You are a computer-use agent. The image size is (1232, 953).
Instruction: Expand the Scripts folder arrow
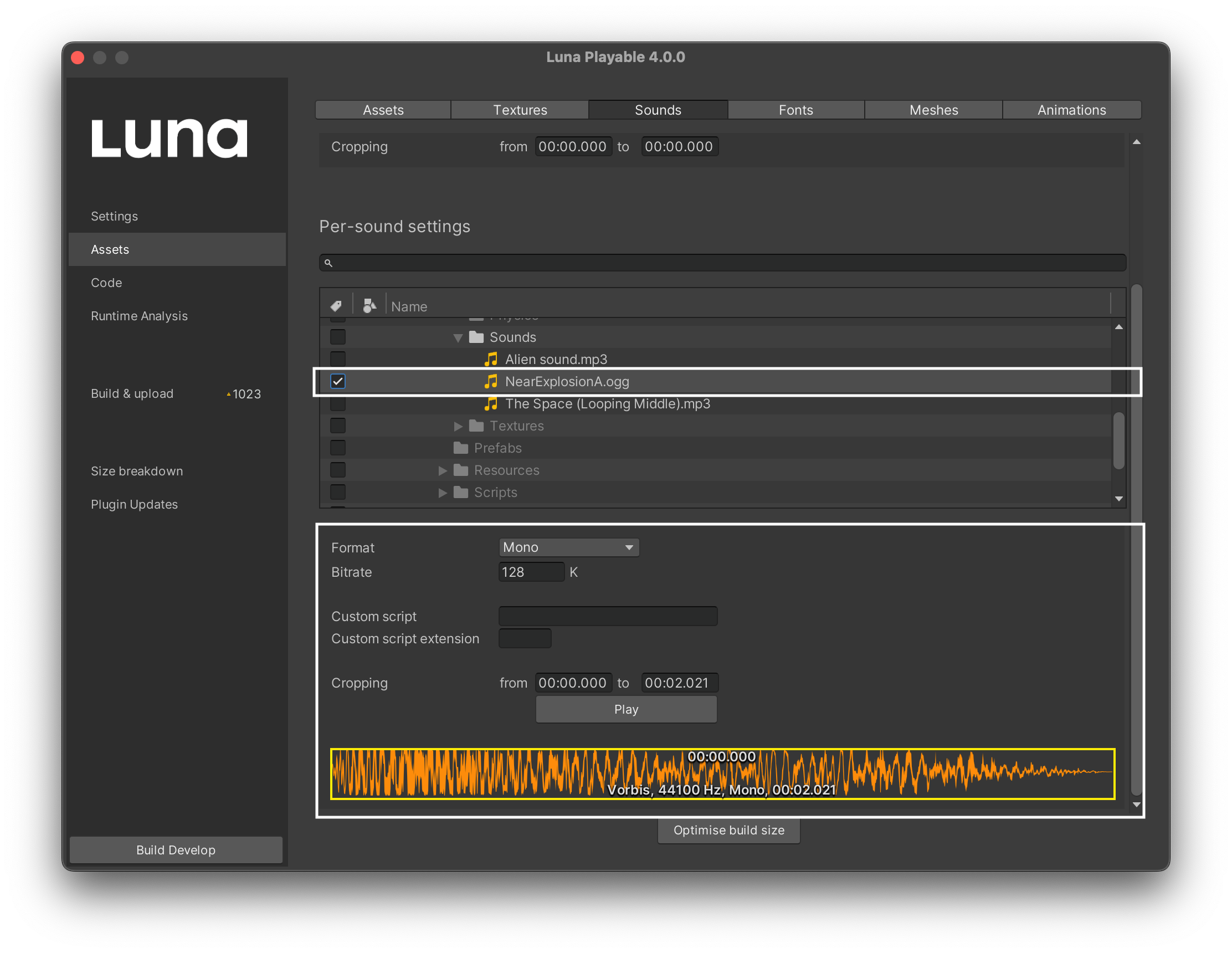(443, 493)
